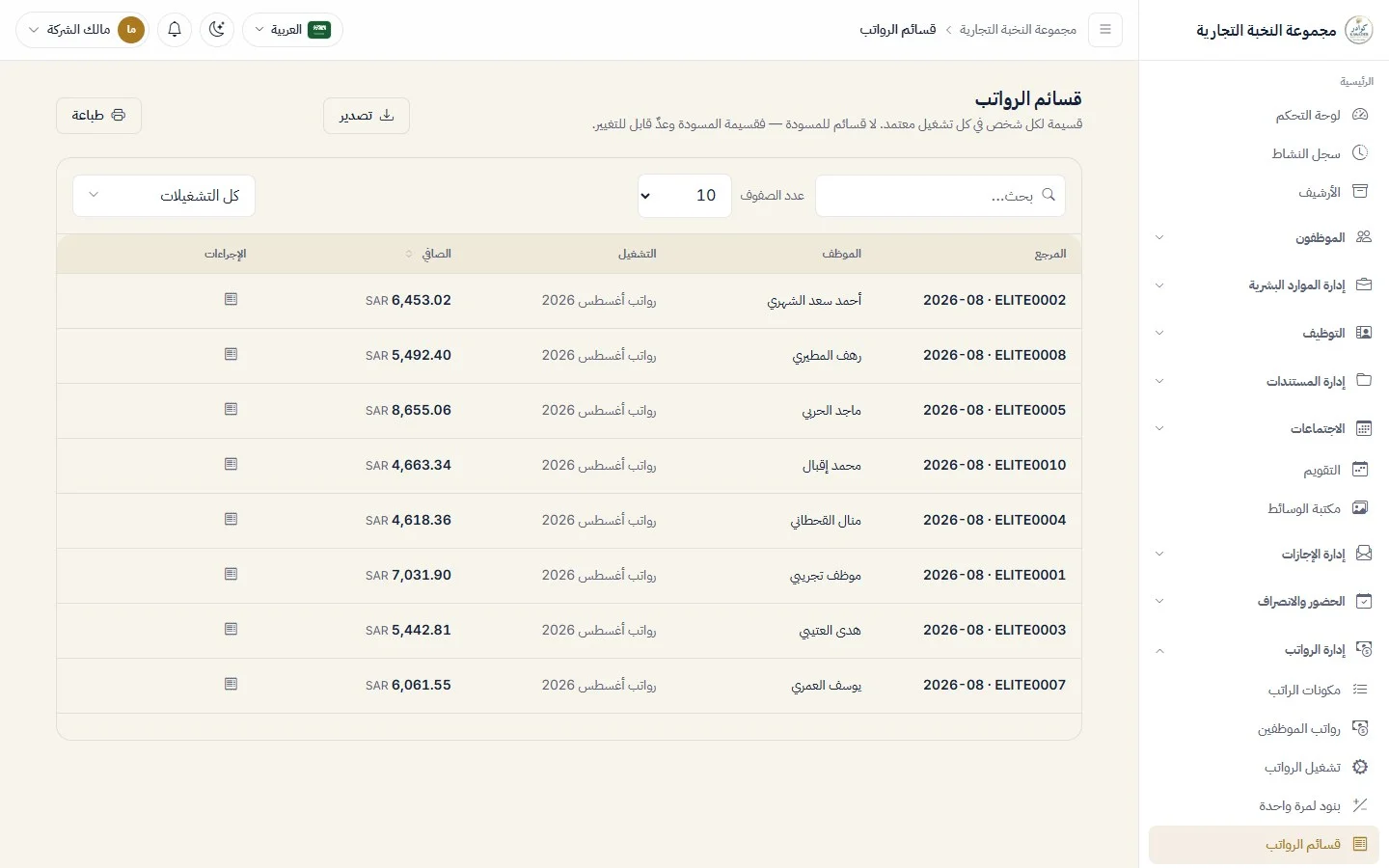Screen dimensions: 1389x868
Task: Expand الموظفون sidebar section
Action: tap(1264, 237)
